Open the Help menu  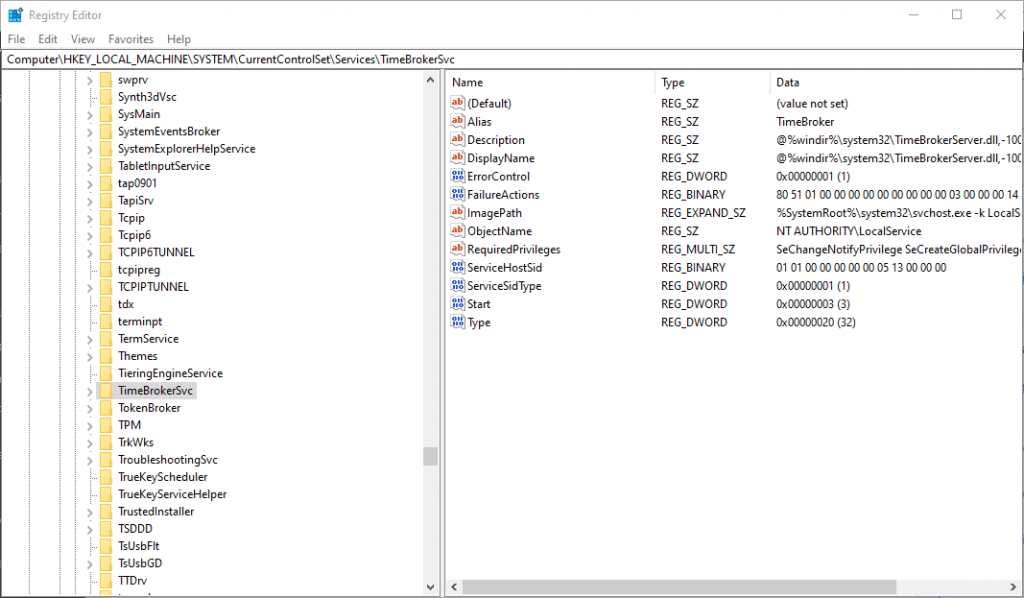(178, 39)
